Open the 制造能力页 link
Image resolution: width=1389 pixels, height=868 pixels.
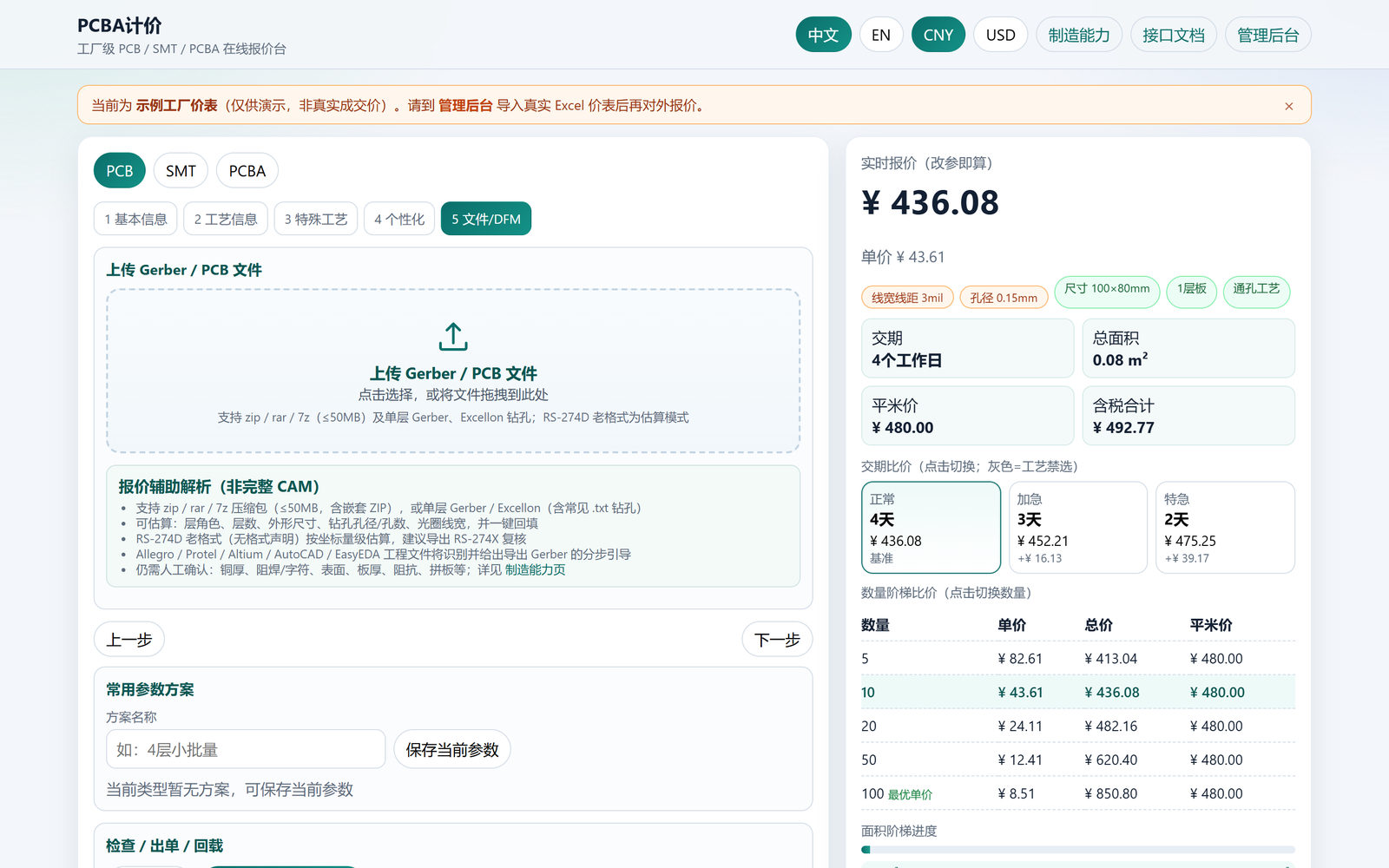[x=535, y=570]
